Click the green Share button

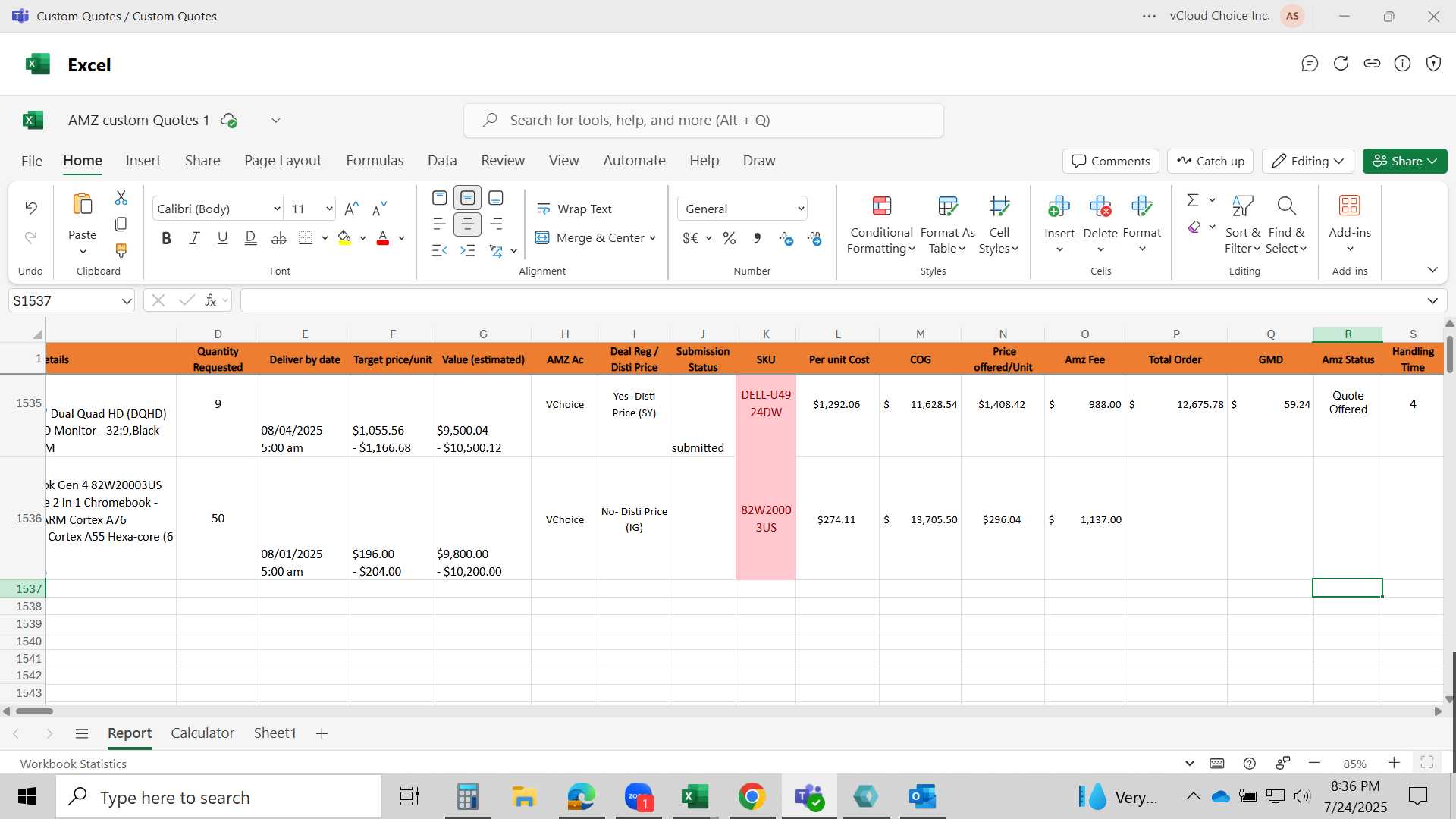coord(1405,161)
